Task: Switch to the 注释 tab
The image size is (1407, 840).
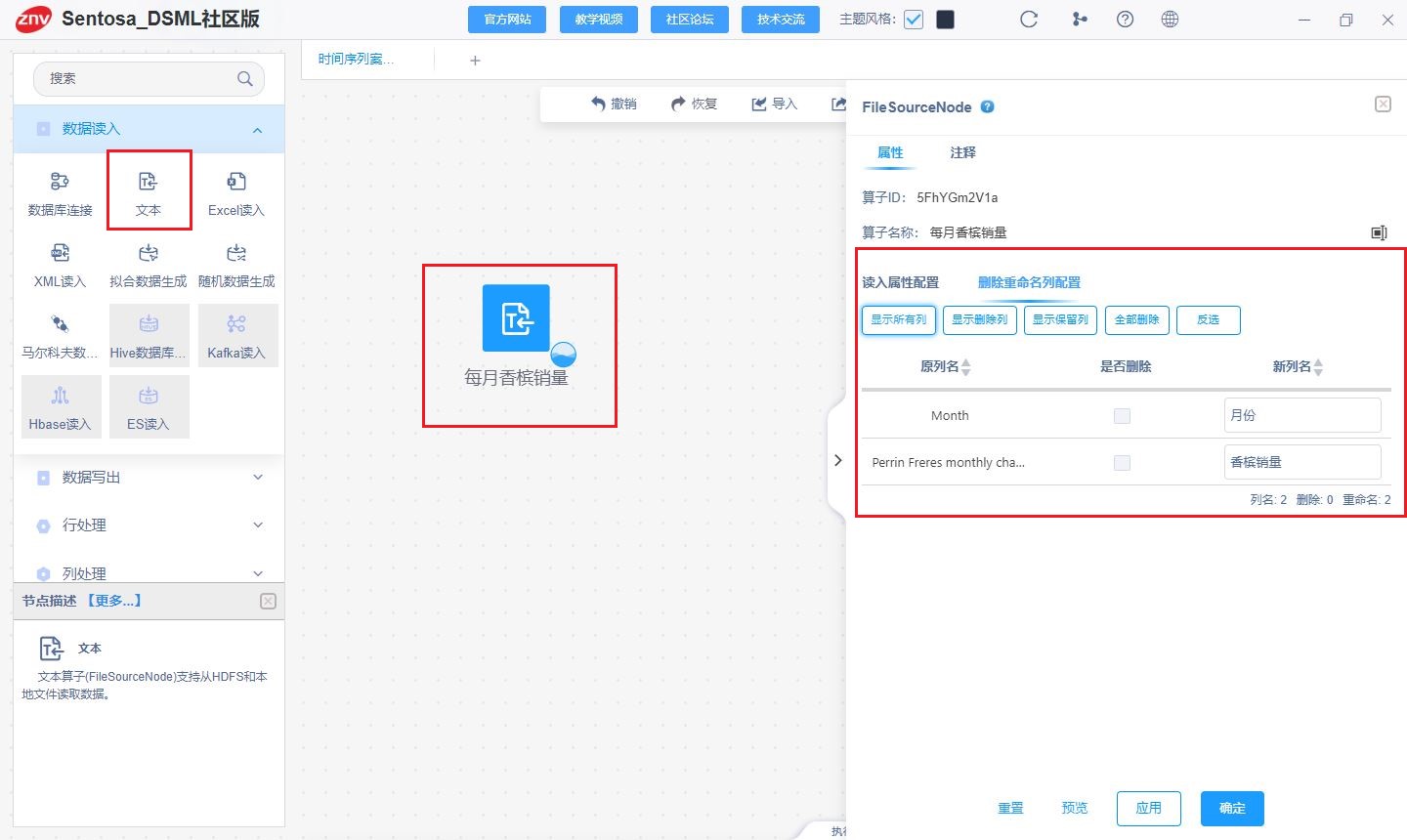Action: pyautogui.click(x=962, y=152)
